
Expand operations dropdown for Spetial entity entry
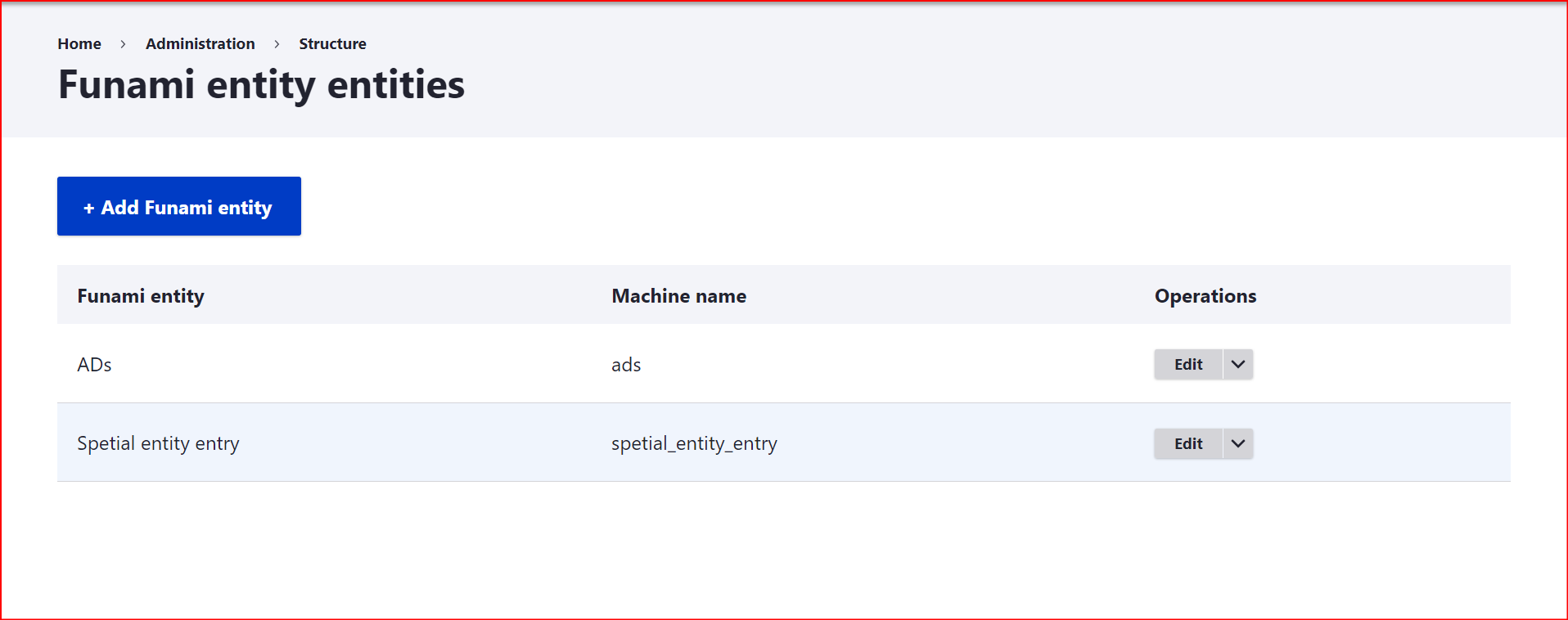coord(1238,443)
